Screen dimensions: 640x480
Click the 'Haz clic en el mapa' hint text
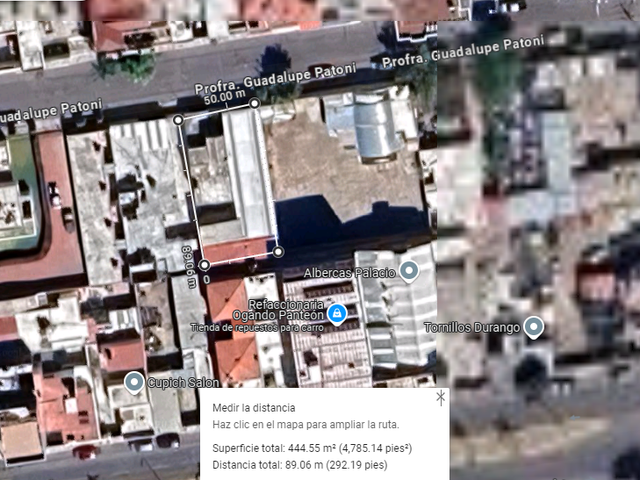point(306,424)
